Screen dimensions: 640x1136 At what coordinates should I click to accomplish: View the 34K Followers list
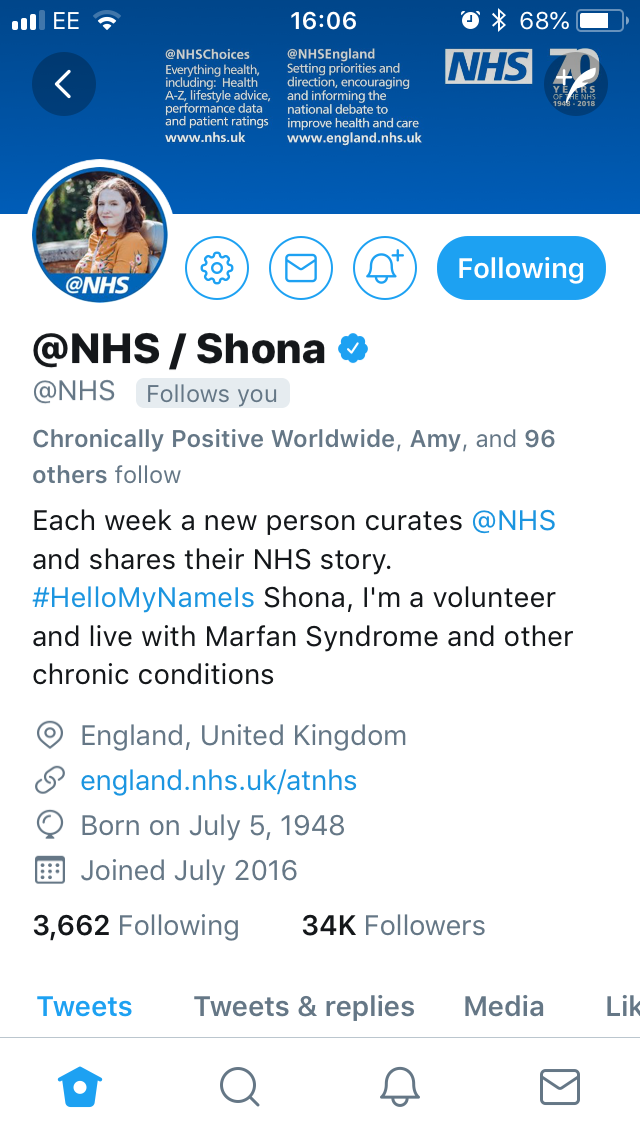pyautogui.click(x=393, y=926)
